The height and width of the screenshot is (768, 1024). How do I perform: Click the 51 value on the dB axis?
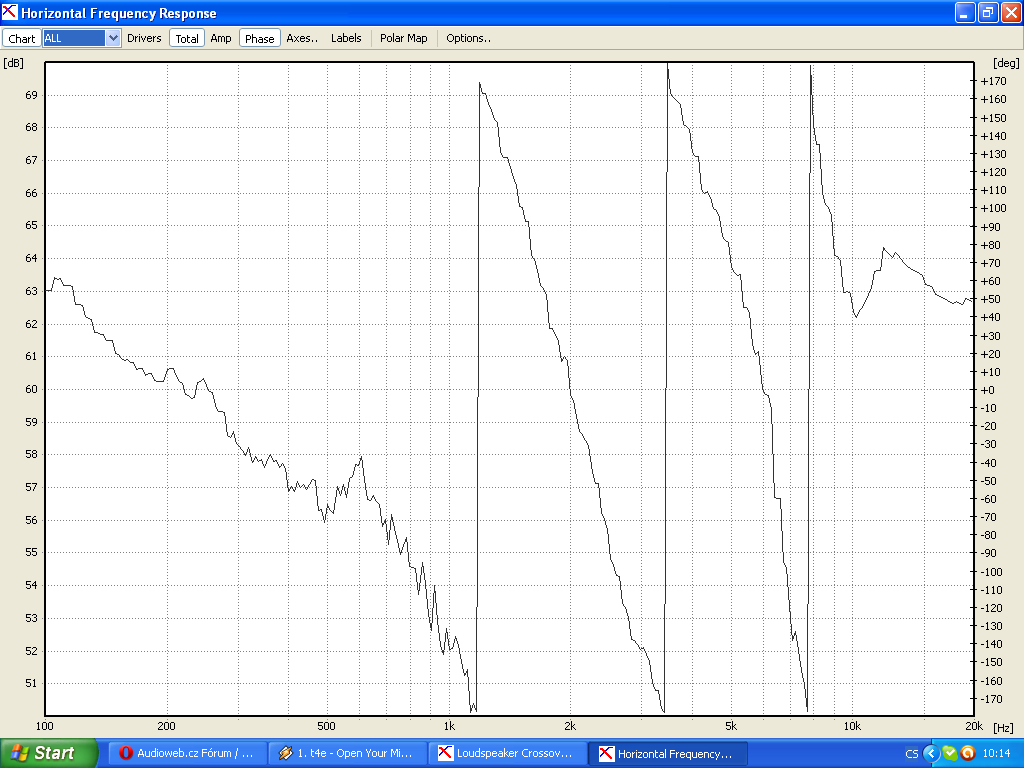coord(31,683)
